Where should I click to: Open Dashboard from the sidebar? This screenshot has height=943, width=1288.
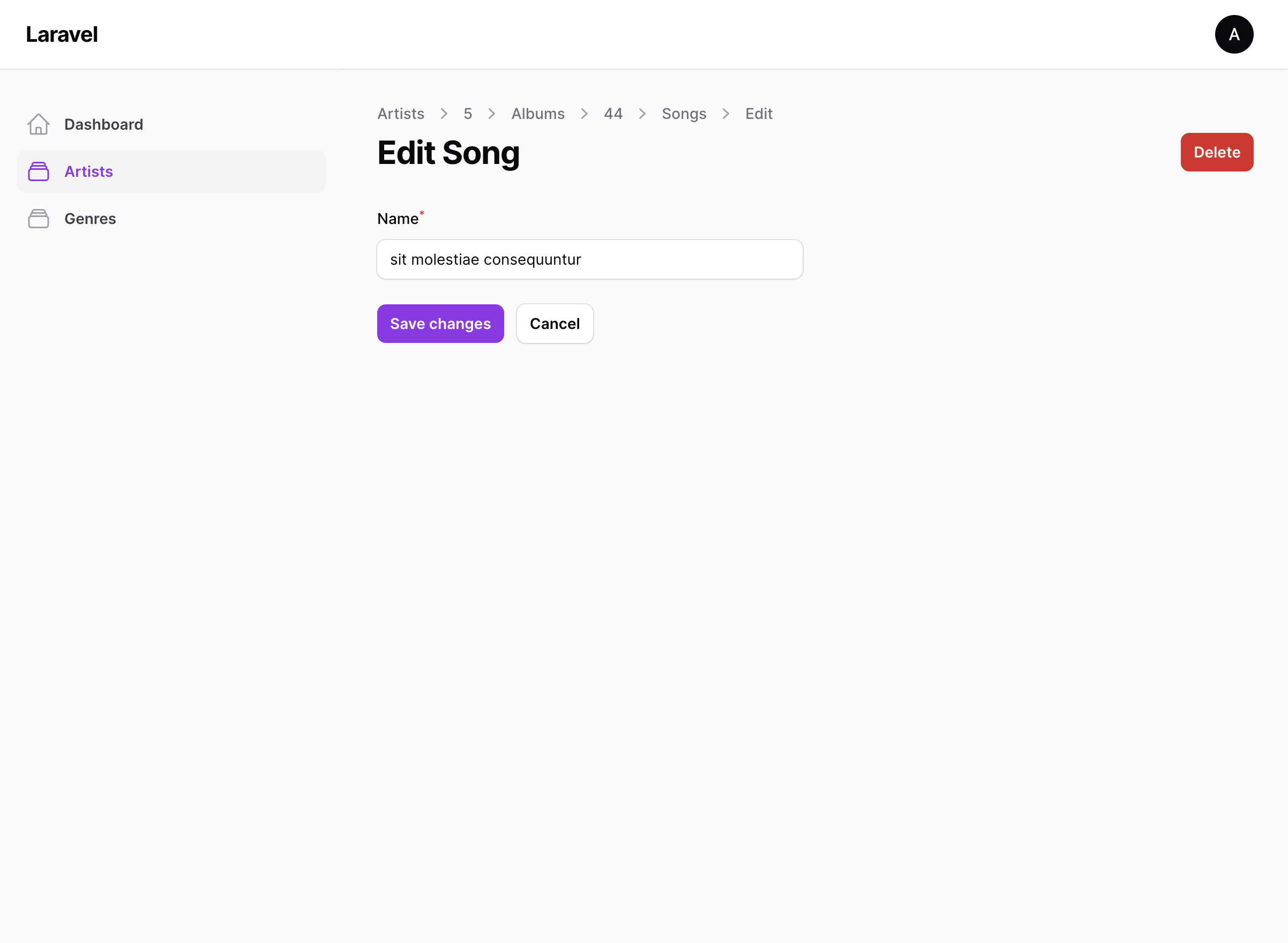(x=103, y=124)
